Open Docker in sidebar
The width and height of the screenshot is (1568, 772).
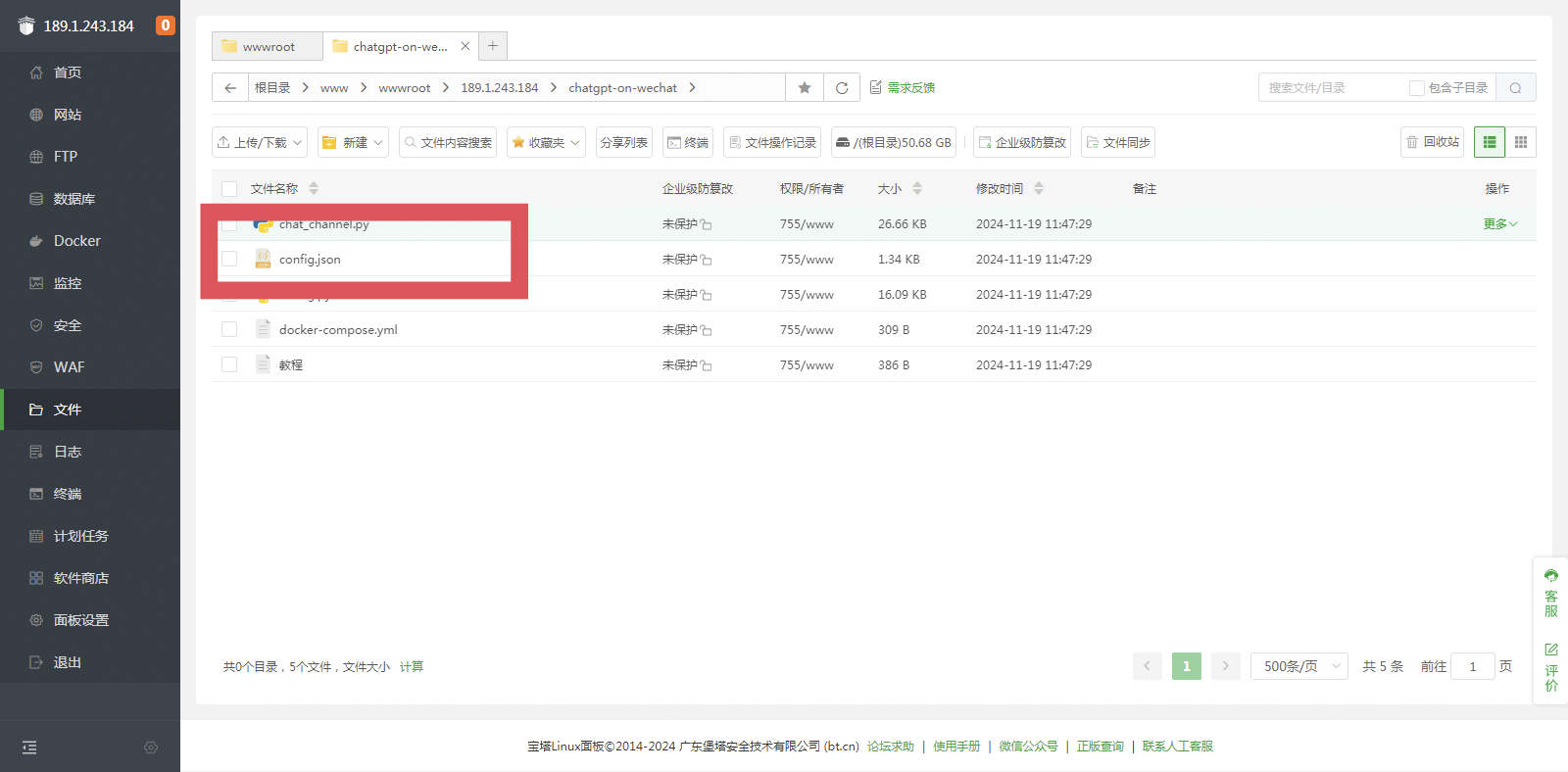[90, 241]
